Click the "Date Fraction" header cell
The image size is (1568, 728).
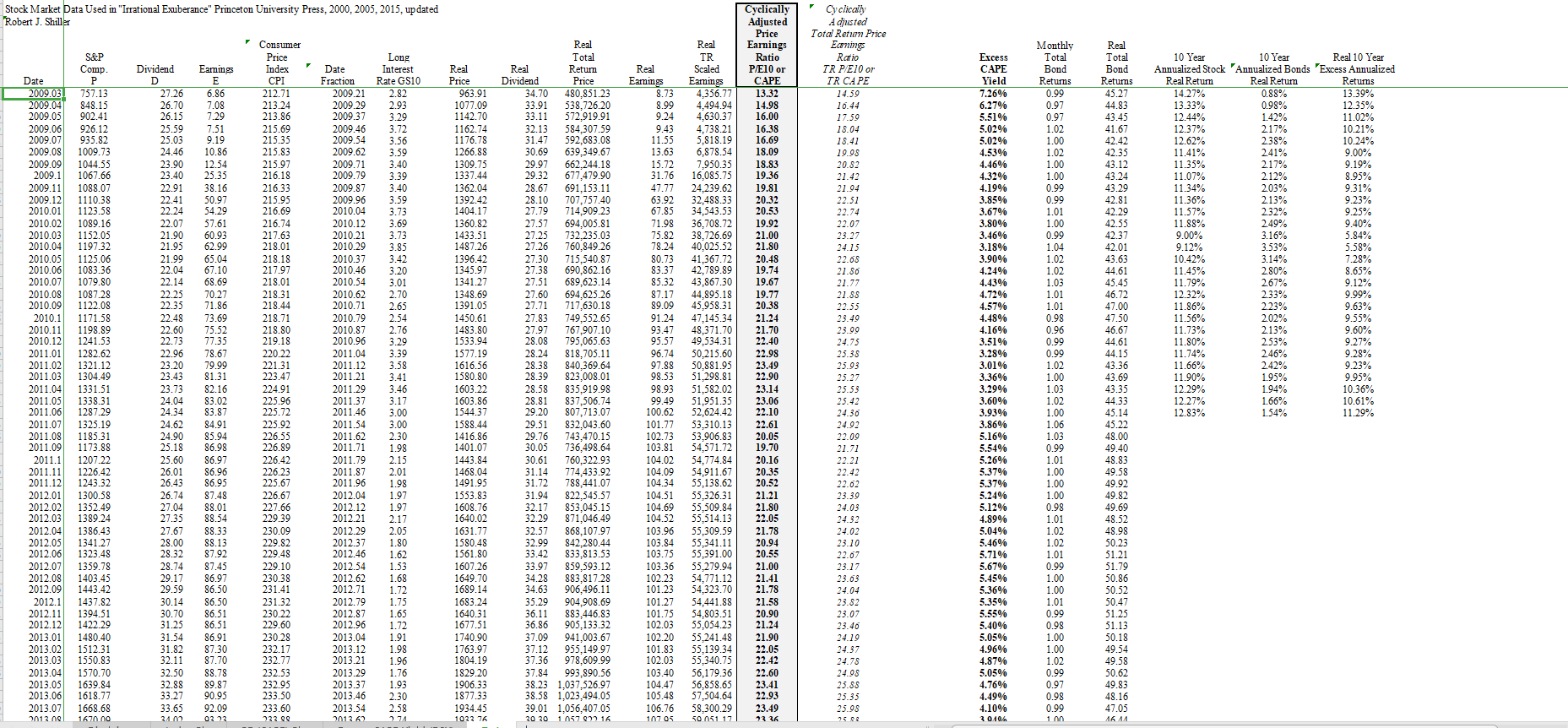(336, 75)
